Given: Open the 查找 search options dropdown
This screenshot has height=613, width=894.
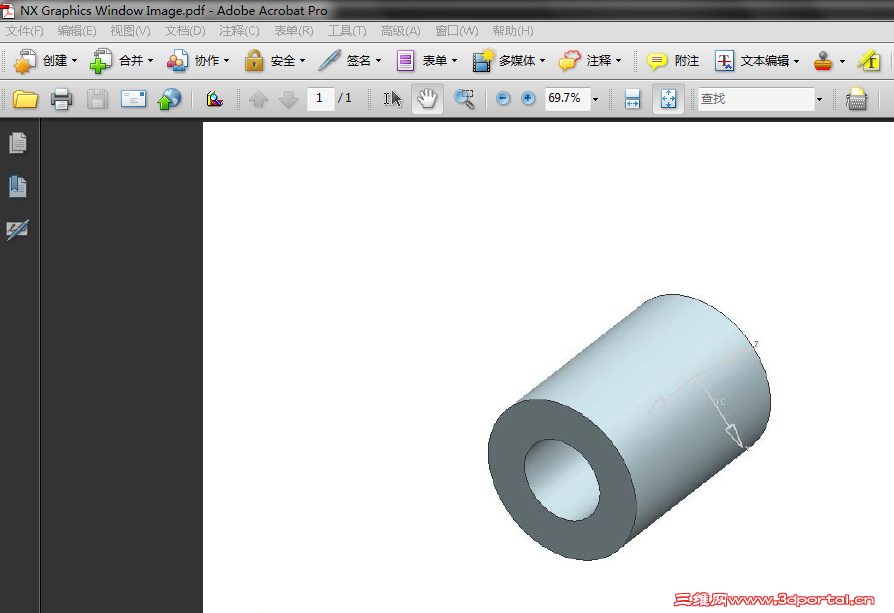Looking at the screenshot, I should 819,100.
